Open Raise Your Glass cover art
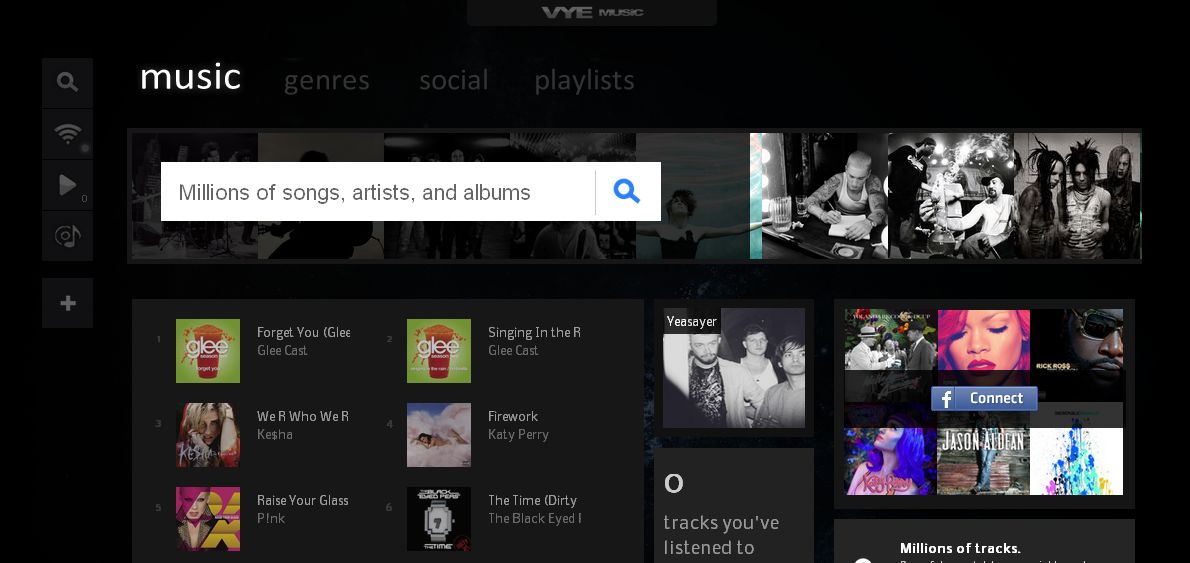Image resolution: width=1190 pixels, height=563 pixels. pos(208,519)
